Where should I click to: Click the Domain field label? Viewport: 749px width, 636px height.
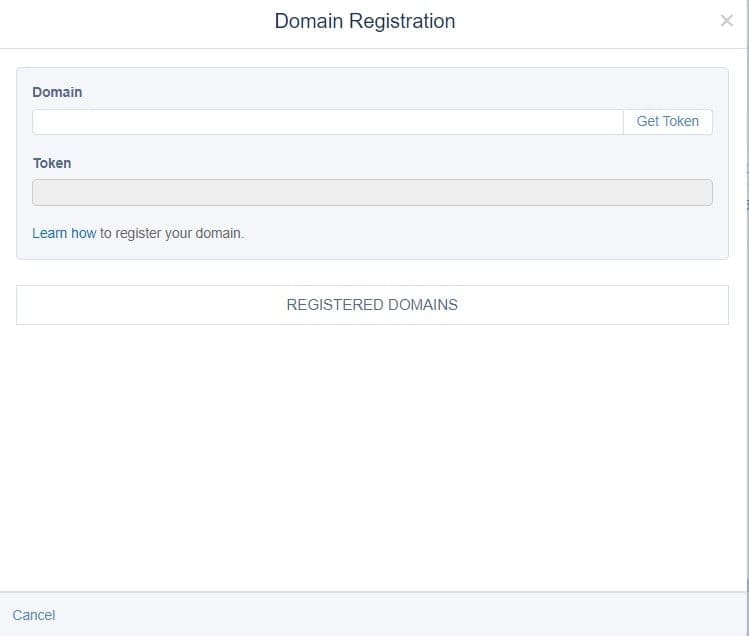[x=57, y=92]
